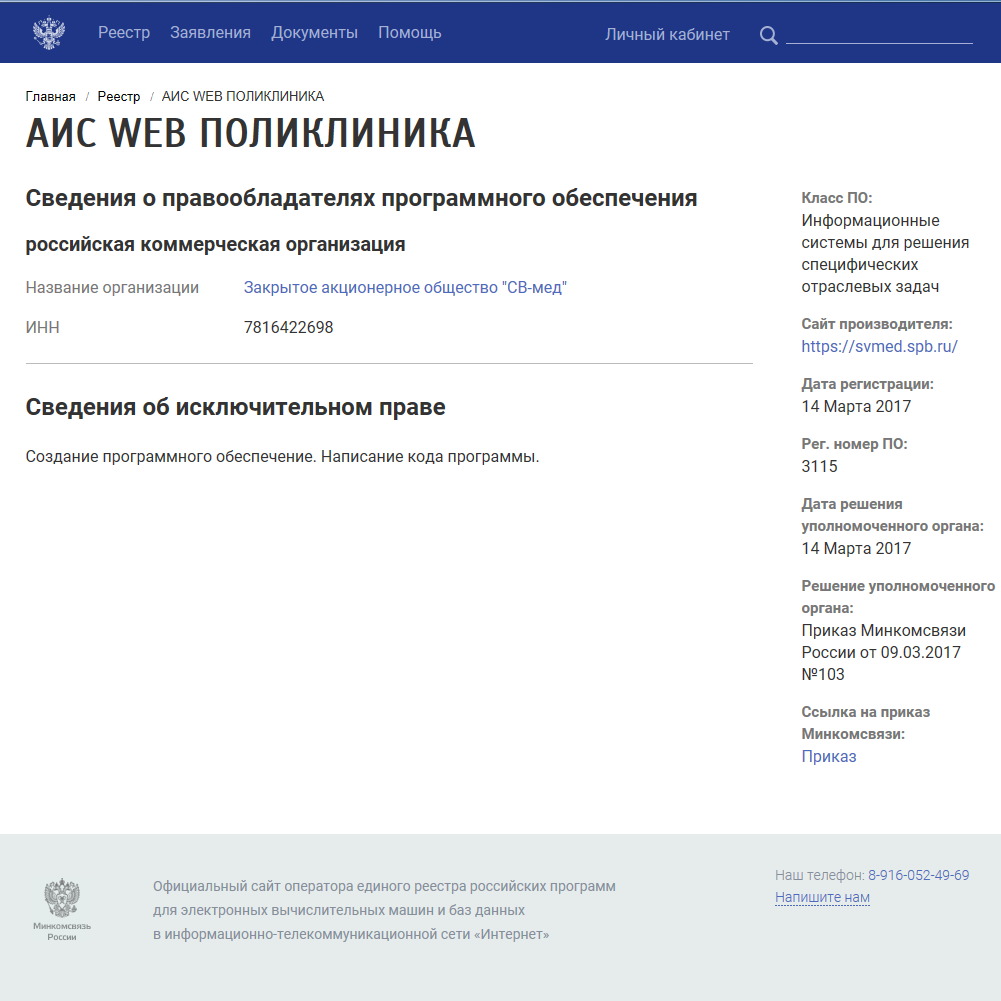
Task: Click the Главная breadcrumb link
Action: click(50, 96)
